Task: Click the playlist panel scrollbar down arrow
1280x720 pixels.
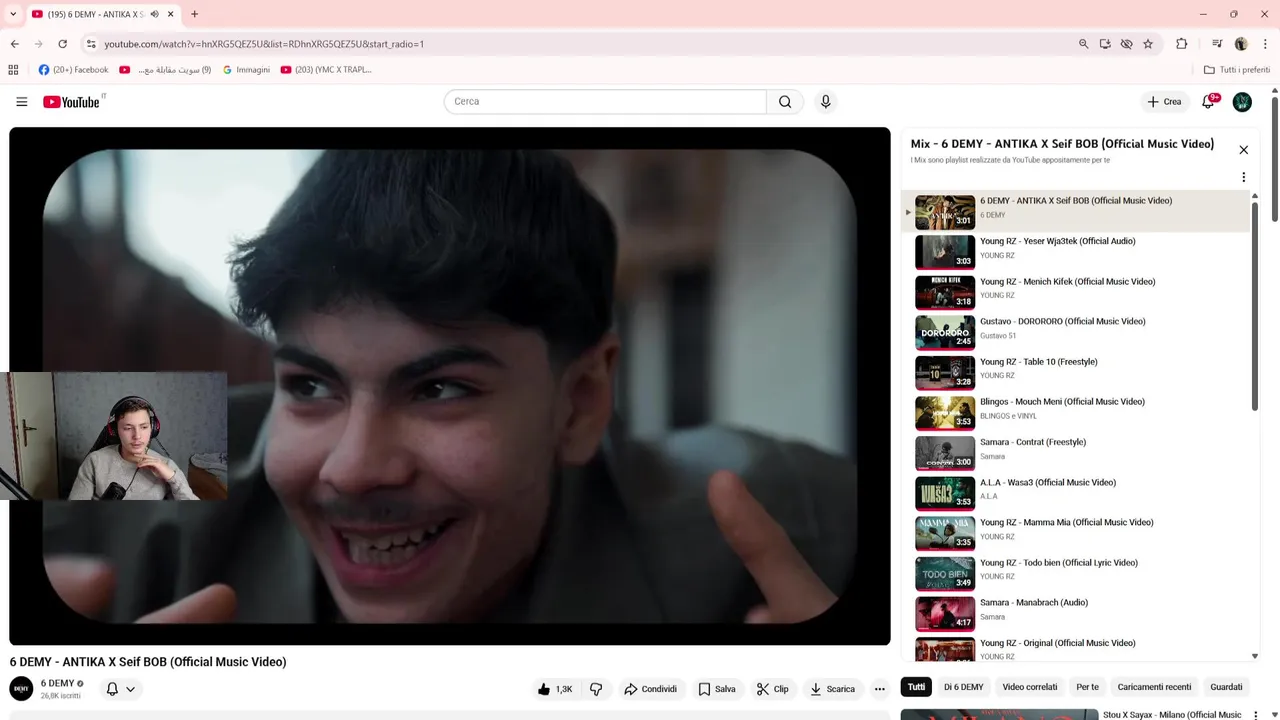Action: [1255, 656]
